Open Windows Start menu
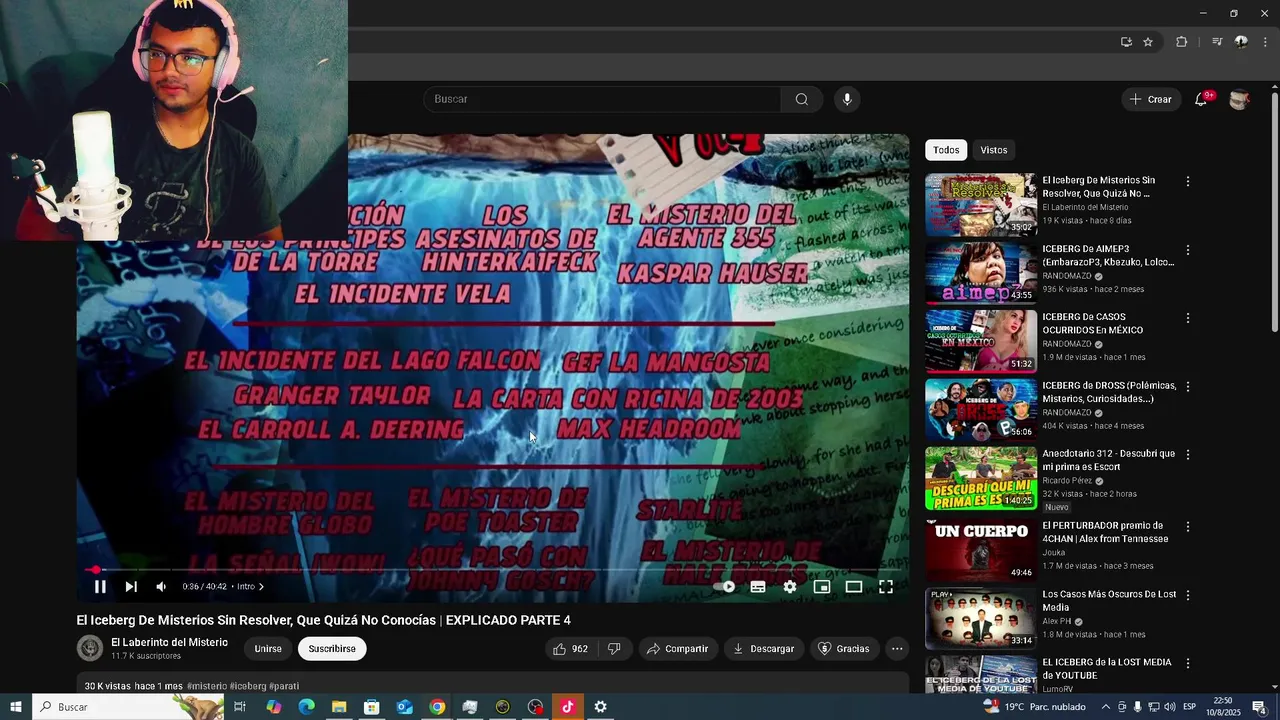The image size is (1280, 720). tap(16, 707)
